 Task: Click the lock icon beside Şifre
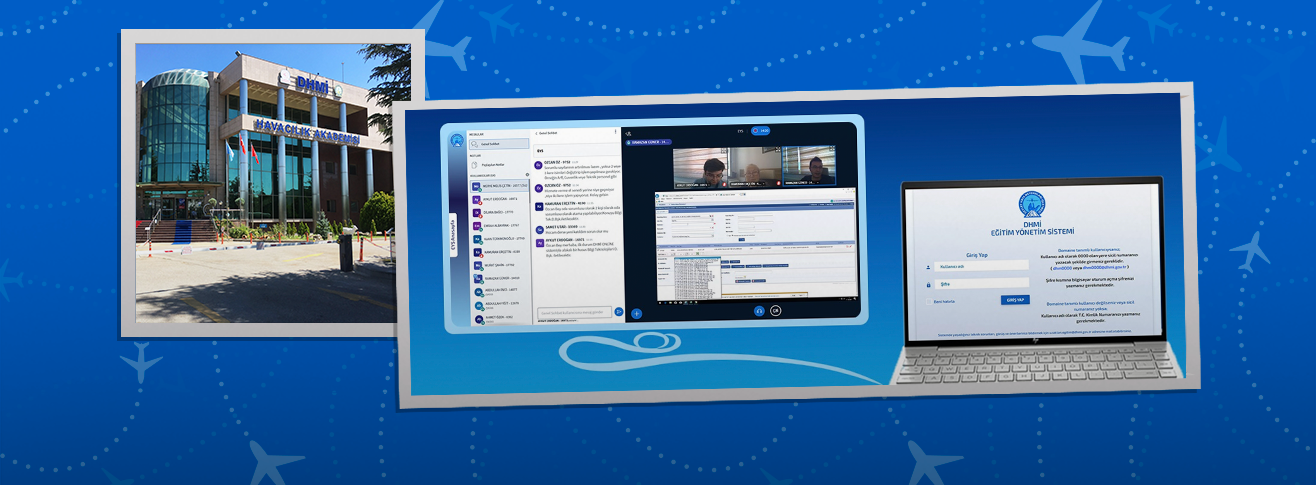[929, 284]
